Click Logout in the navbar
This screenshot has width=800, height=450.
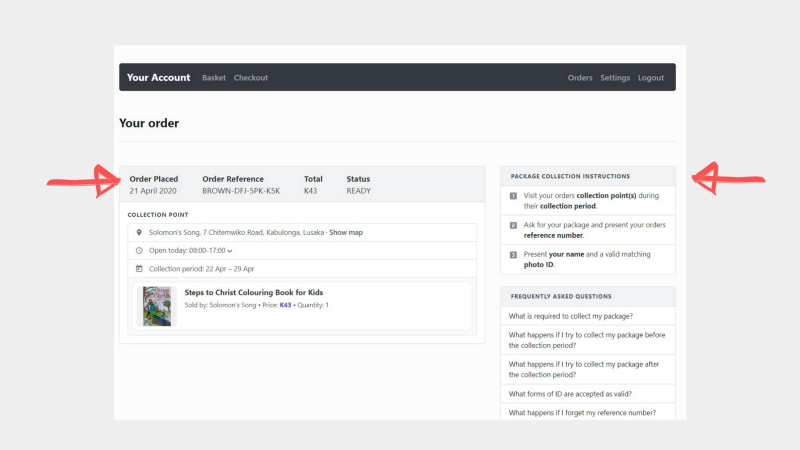click(651, 78)
